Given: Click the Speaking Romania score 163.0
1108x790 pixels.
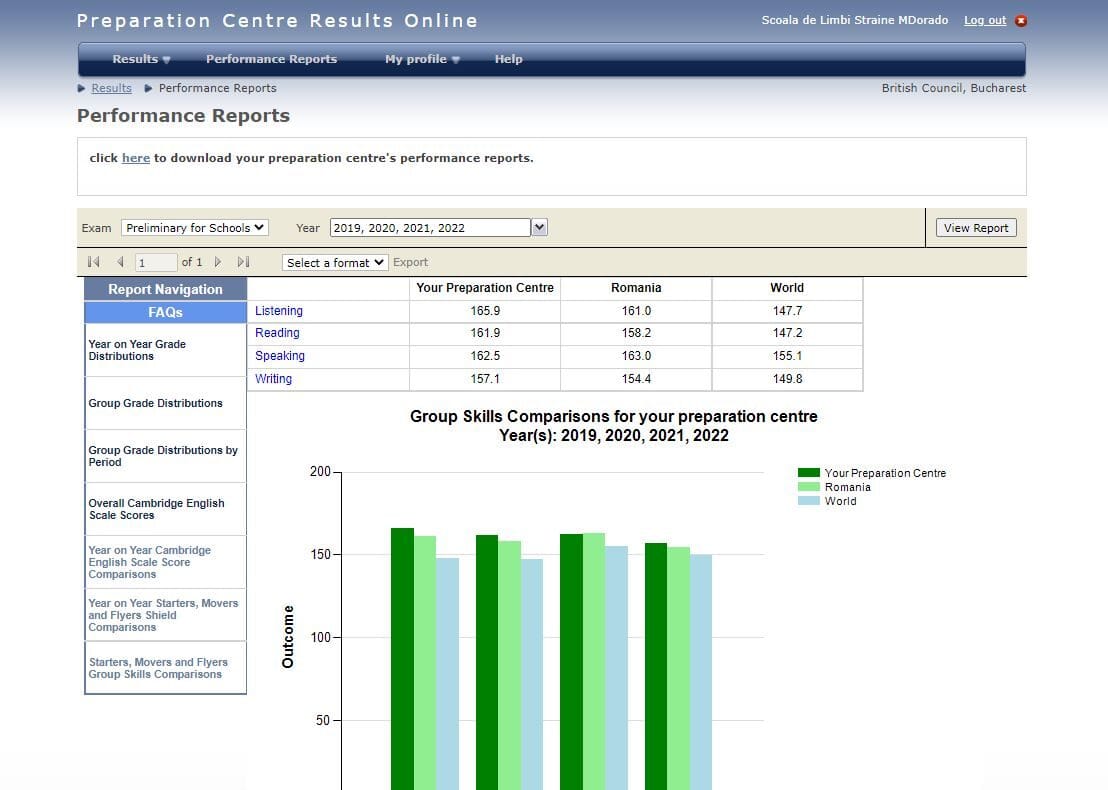Looking at the screenshot, I should coord(636,356).
